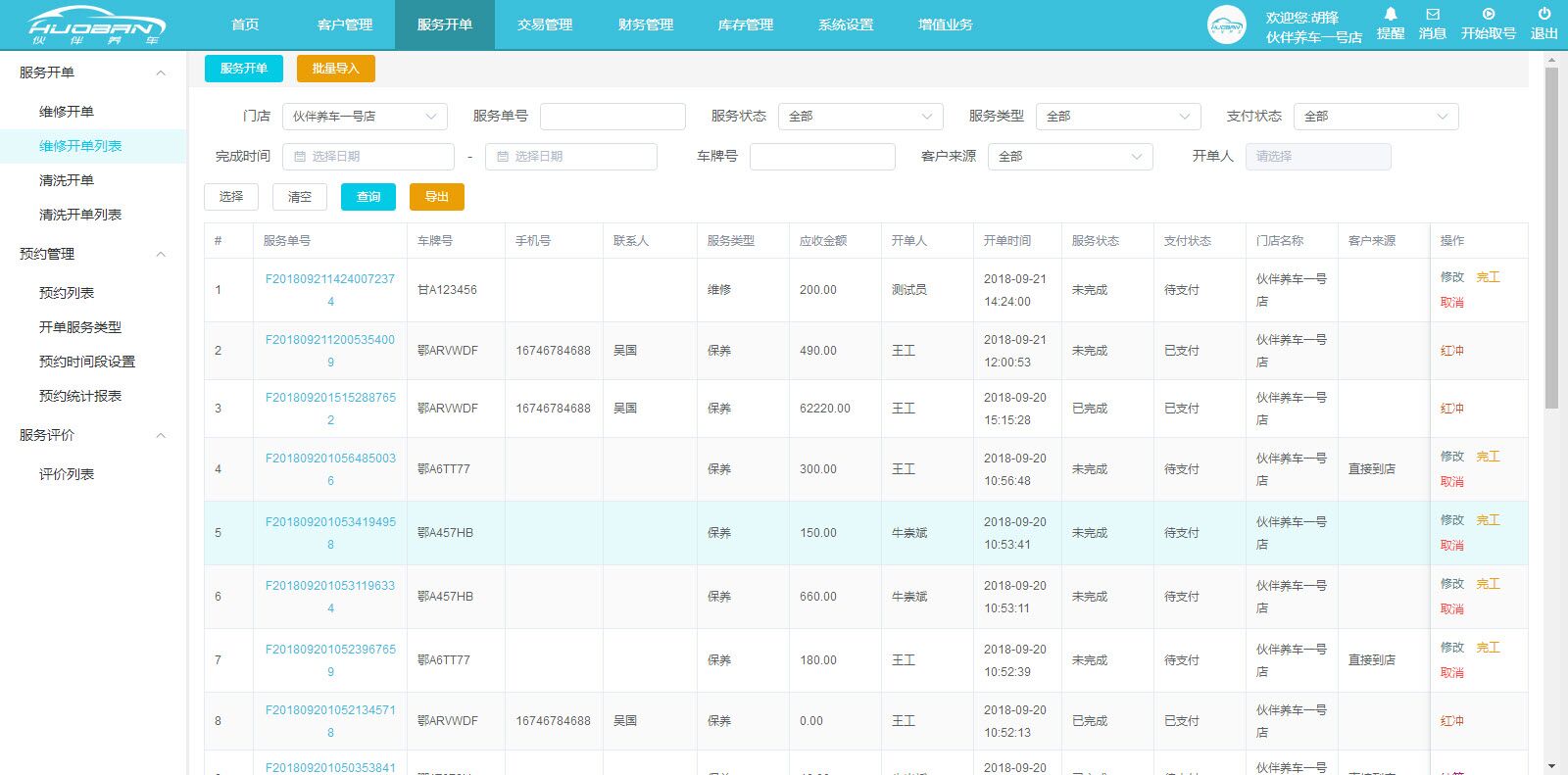Open the 门店 store dropdown
The height and width of the screenshot is (775, 1568).
click(365, 117)
